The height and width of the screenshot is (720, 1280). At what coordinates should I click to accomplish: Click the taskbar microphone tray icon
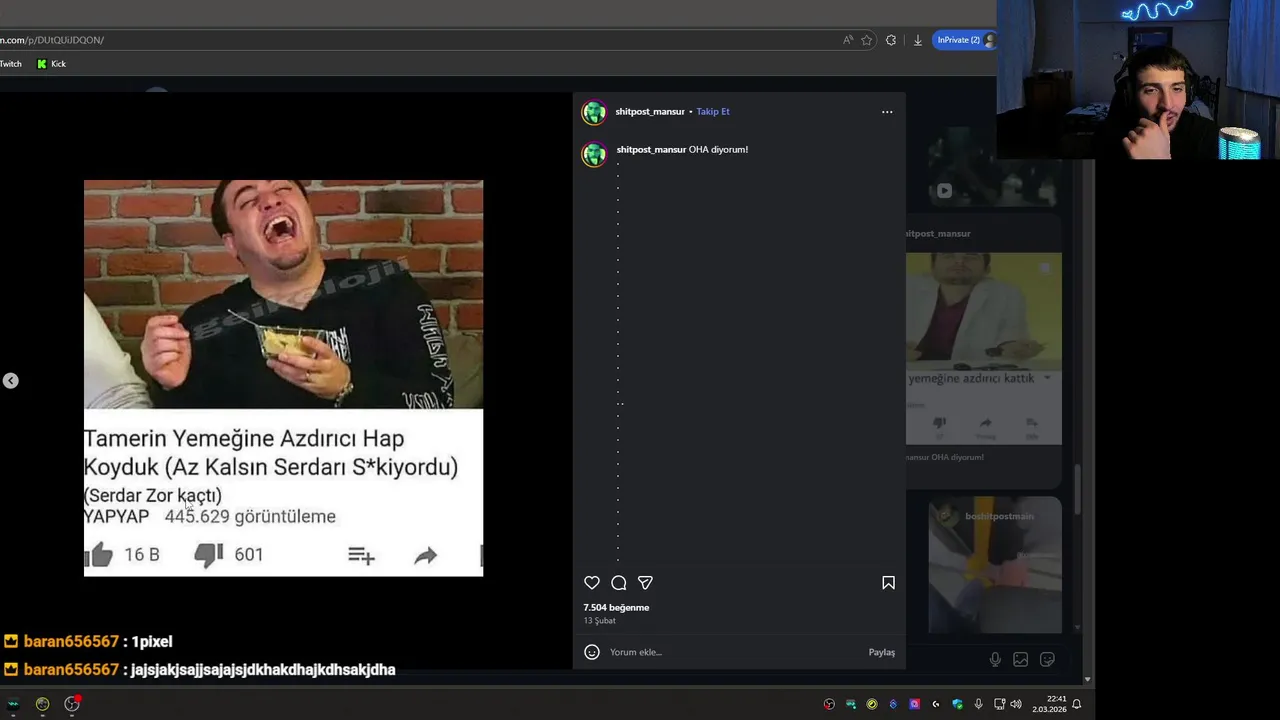click(979, 704)
